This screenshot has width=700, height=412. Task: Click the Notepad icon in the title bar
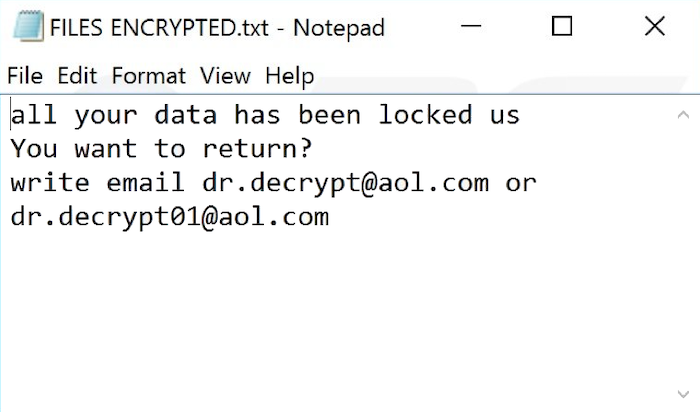pyautogui.click(x=29, y=26)
